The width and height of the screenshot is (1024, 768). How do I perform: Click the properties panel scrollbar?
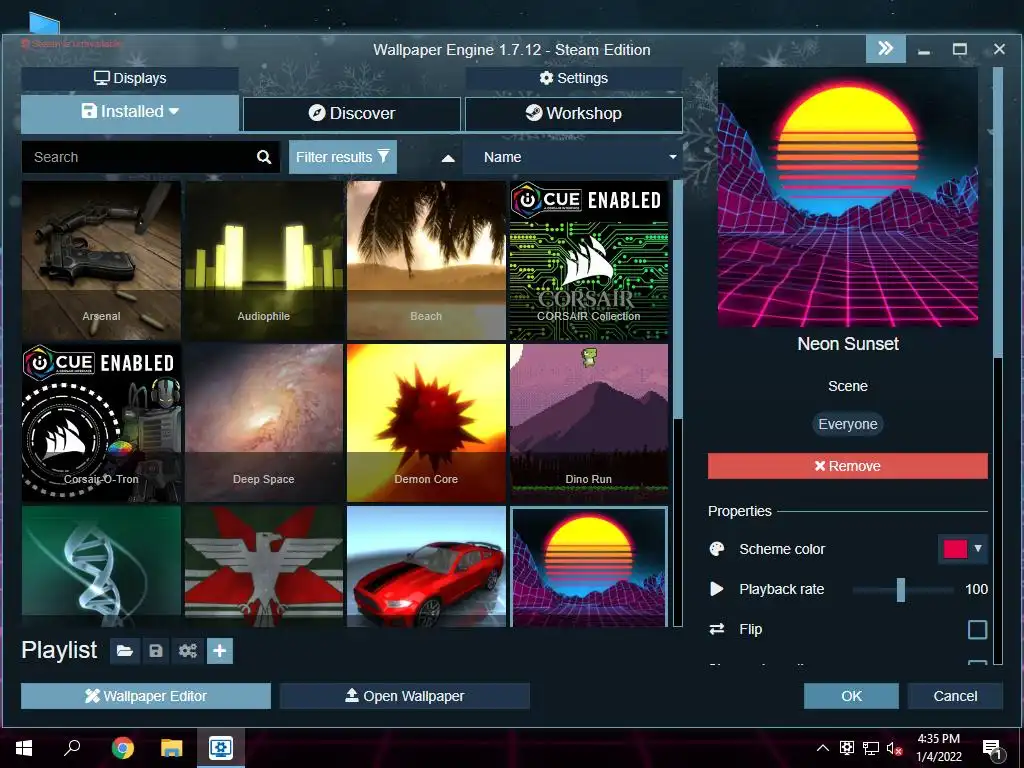997,212
